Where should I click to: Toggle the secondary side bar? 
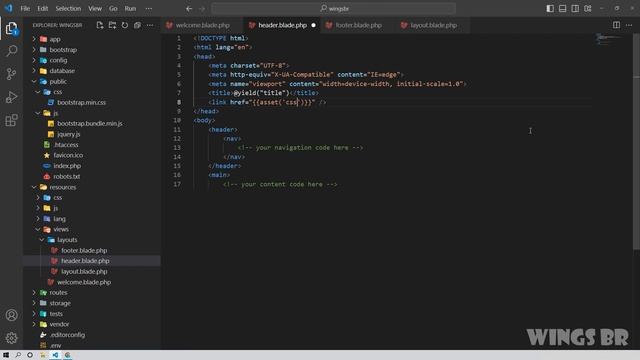pos(575,9)
